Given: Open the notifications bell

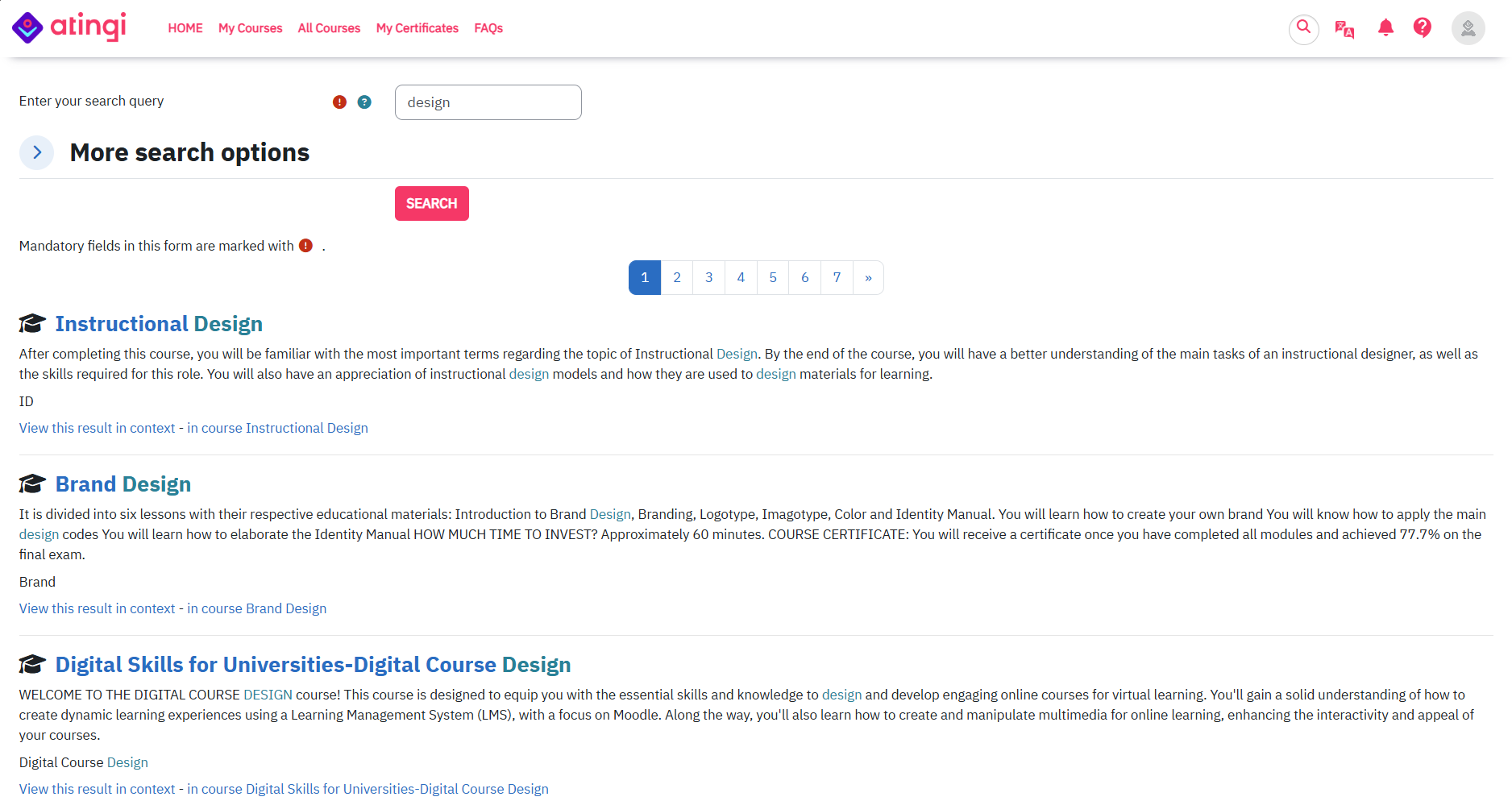Looking at the screenshot, I should (1385, 28).
